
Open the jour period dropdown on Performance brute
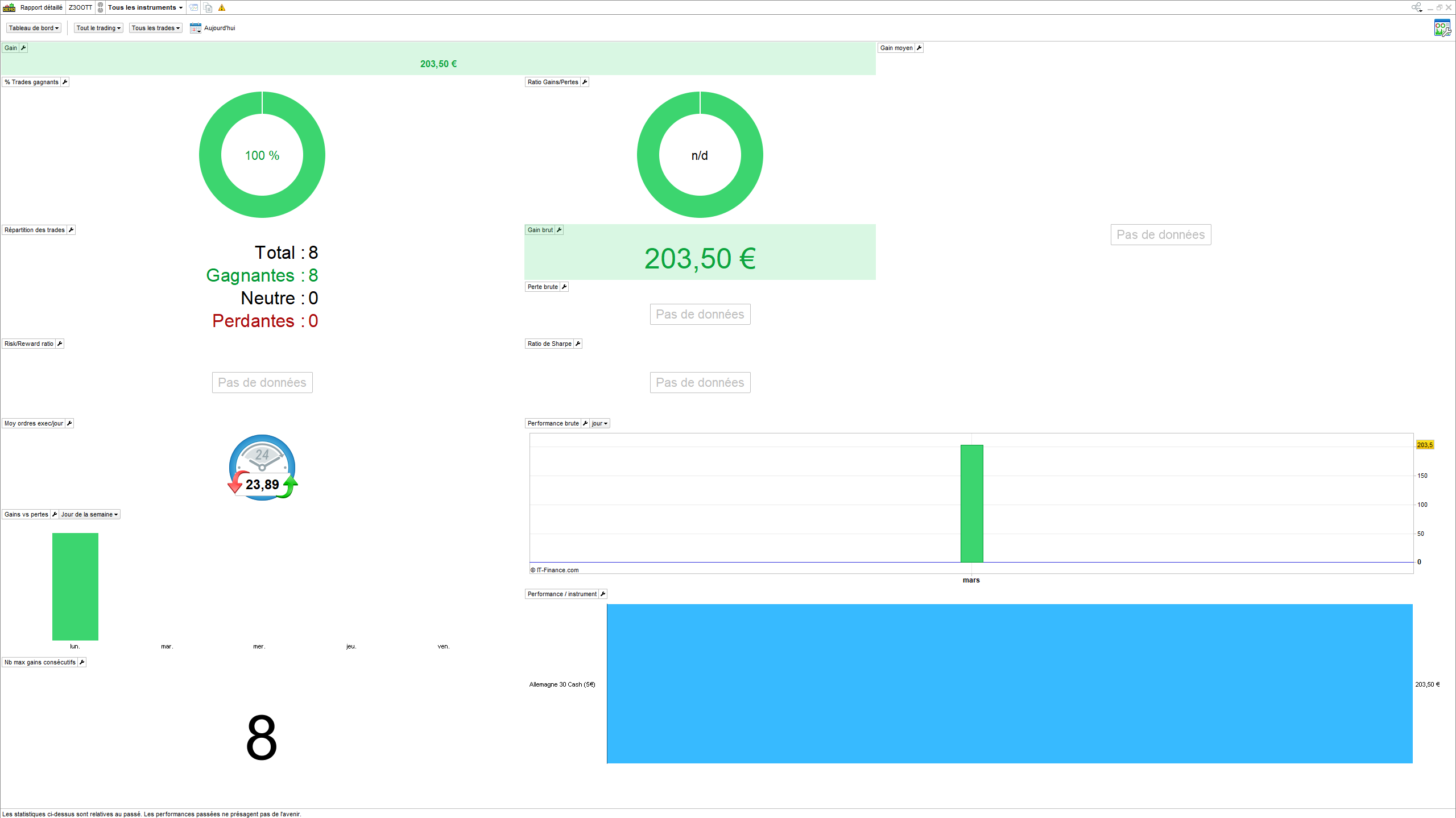(599, 423)
